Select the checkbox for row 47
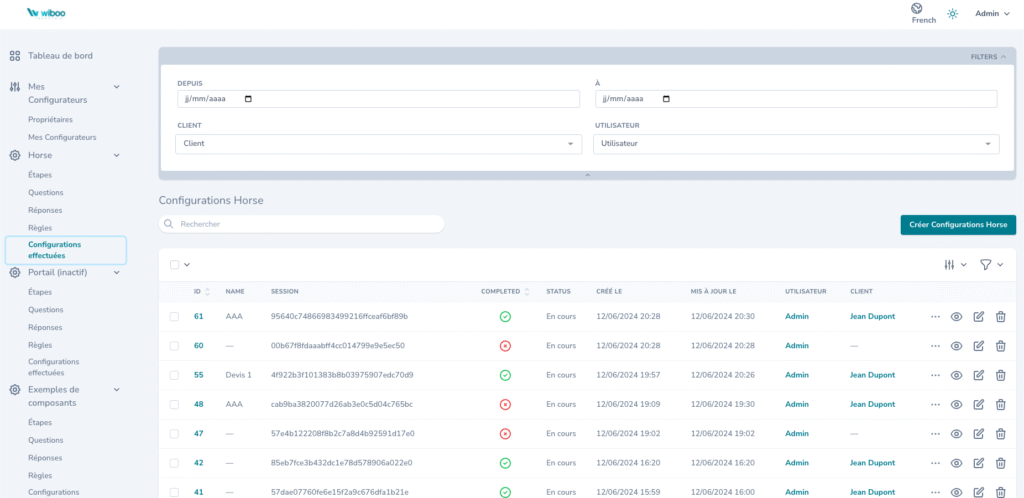Viewport: 1024px width, 498px height. coord(174,434)
